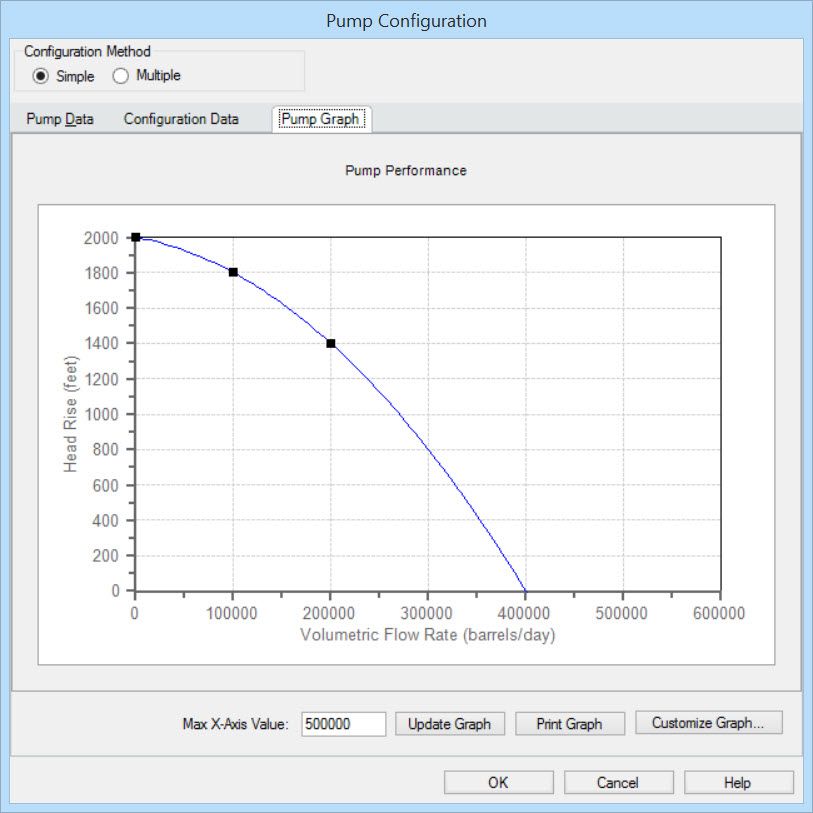Select the data point at 1400 feet head

coord(330,342)
